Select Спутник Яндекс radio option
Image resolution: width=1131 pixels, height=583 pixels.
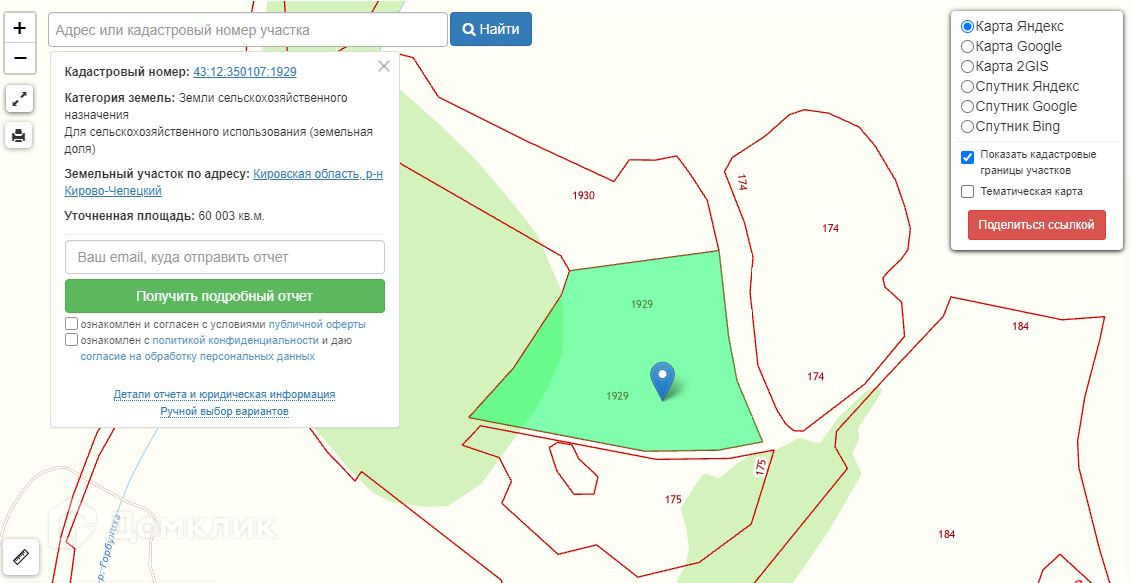pyautogui.click(x=967, y=87)
